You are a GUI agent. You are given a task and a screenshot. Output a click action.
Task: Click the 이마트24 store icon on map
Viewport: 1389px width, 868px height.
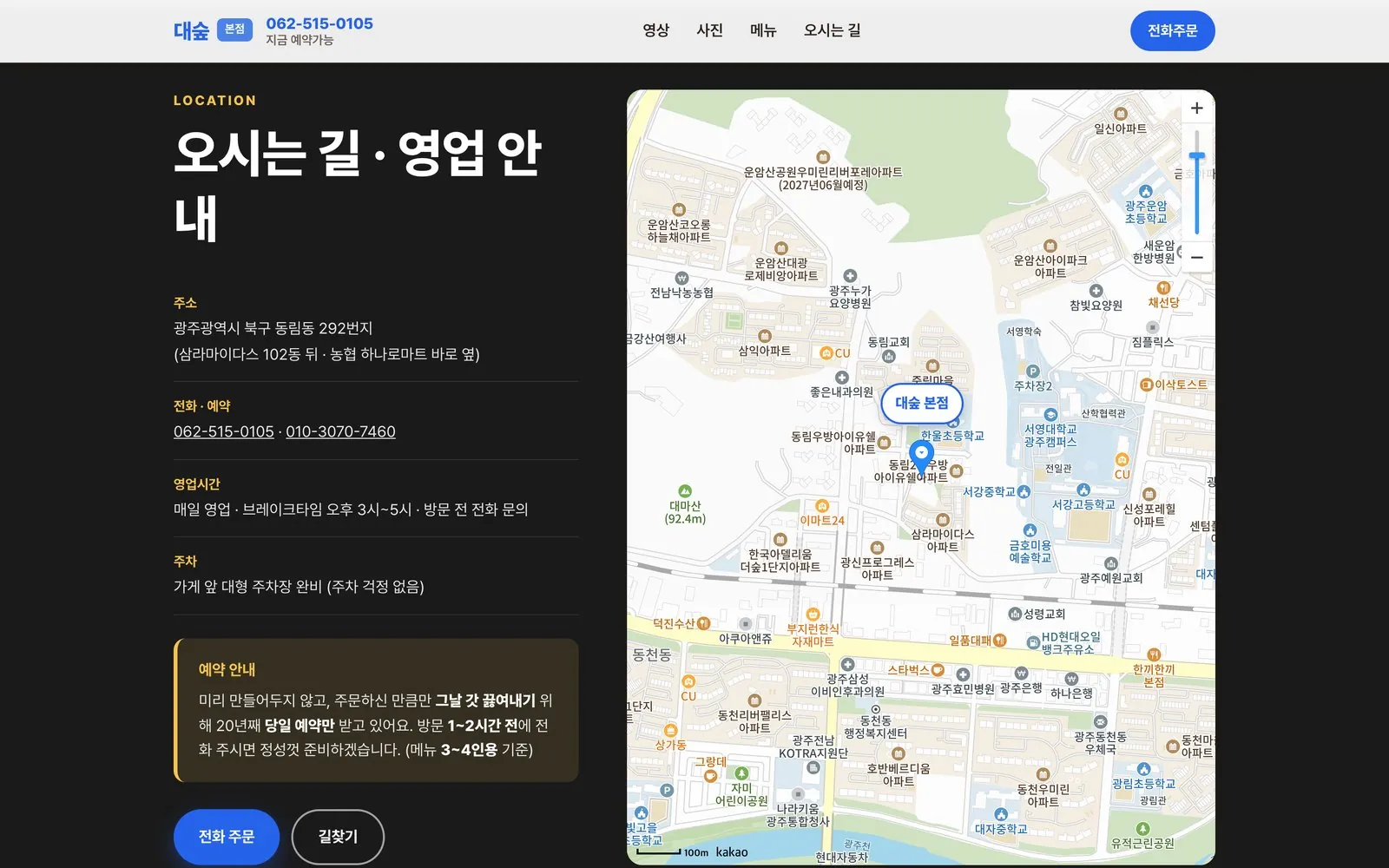(822, 506)
